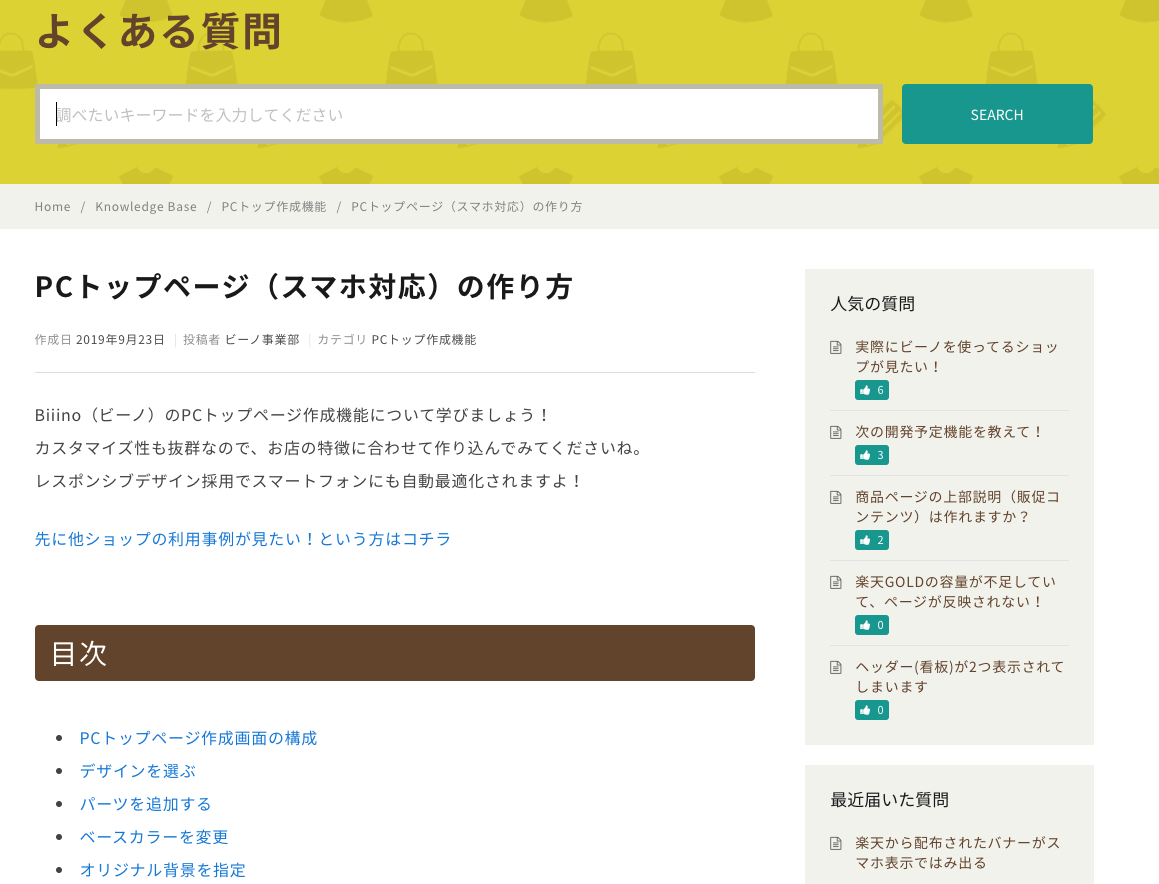Click the SEARCH button
This screenshot has width=1159, height=884.
pos(996,114)
